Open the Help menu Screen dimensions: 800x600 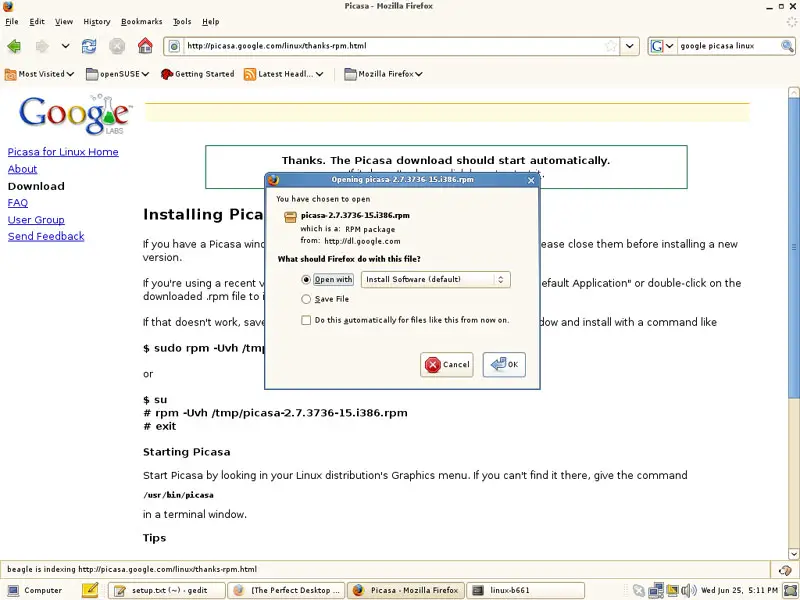click(210, 21)
